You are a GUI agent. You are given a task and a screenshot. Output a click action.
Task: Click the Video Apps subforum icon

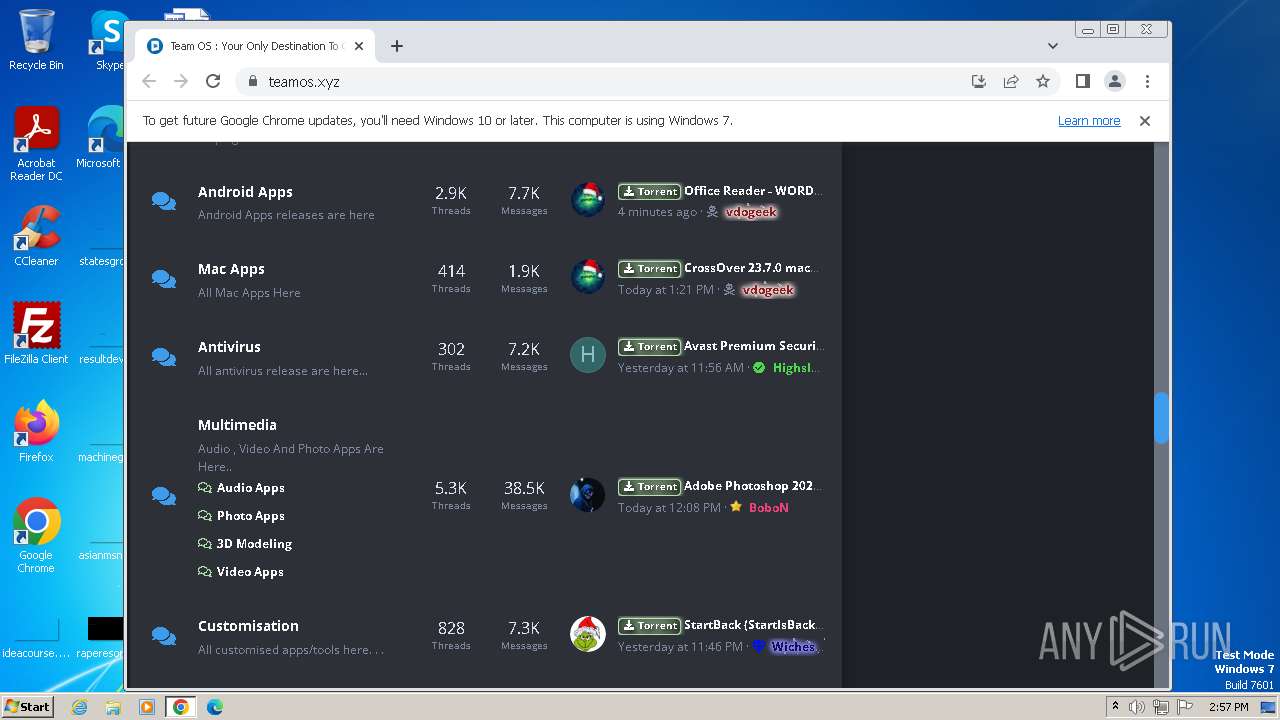[205, 572]
